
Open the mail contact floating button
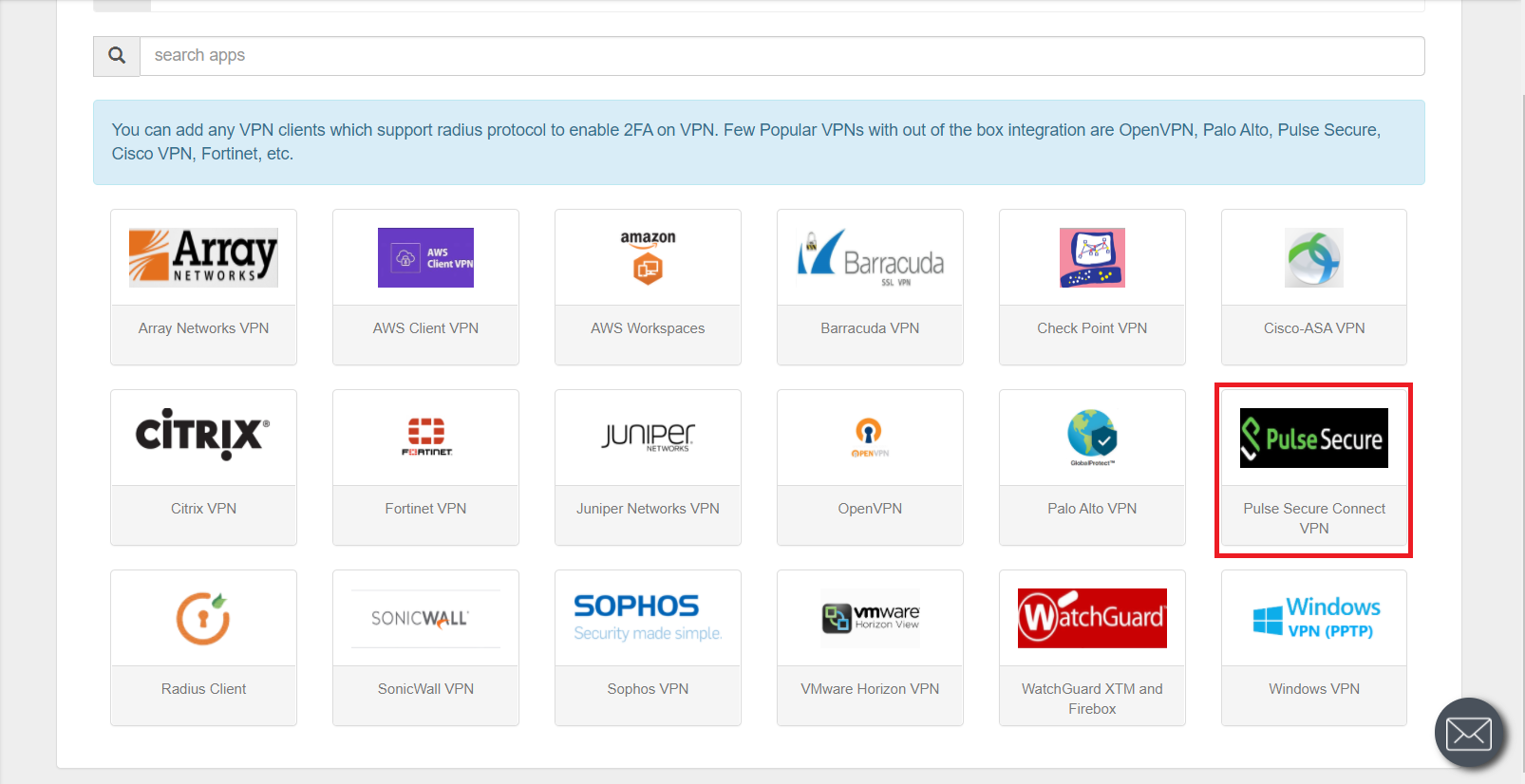point(1468,733)
